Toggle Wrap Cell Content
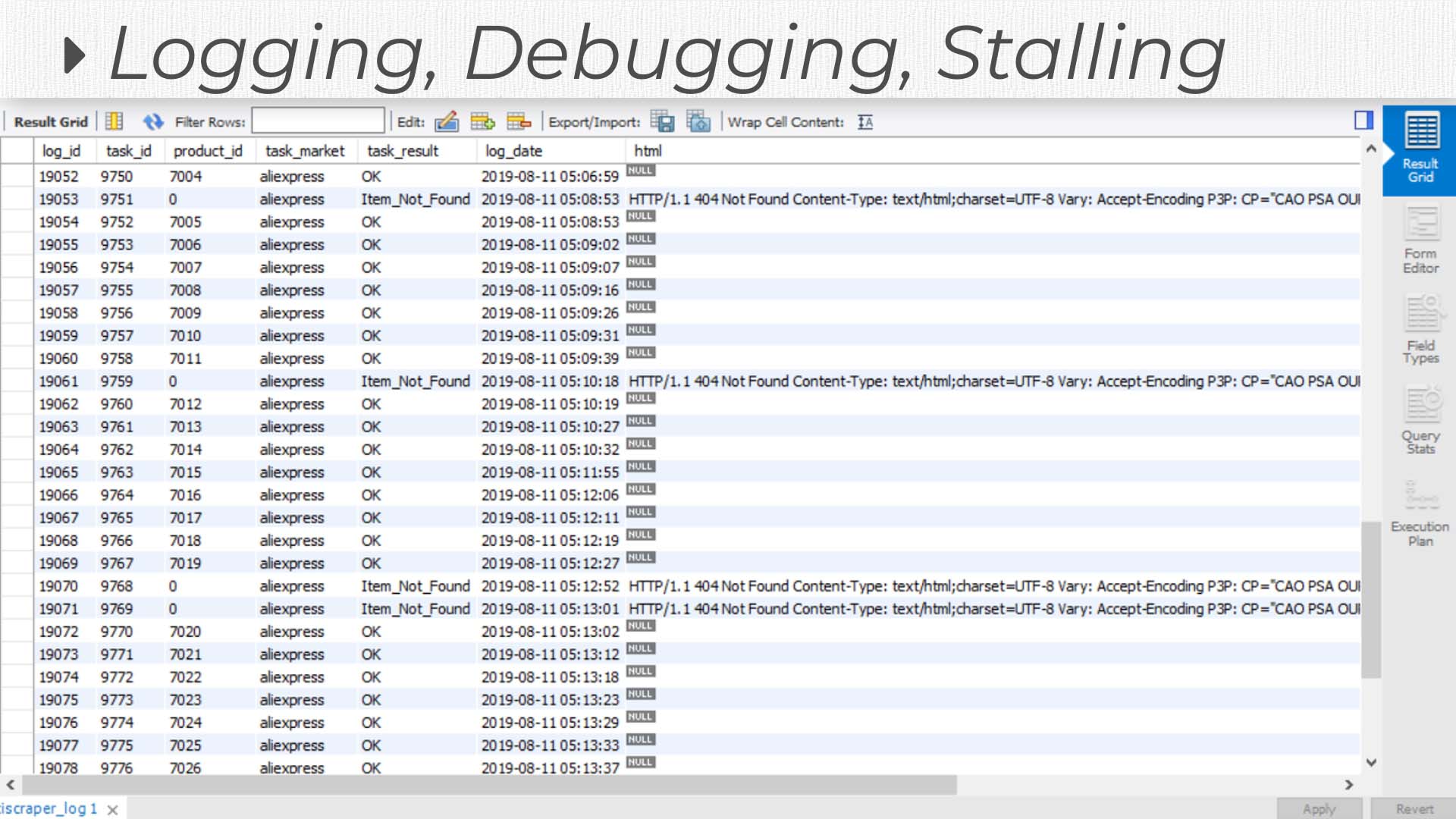This screenshot has height=819, width=1456. 864,121
